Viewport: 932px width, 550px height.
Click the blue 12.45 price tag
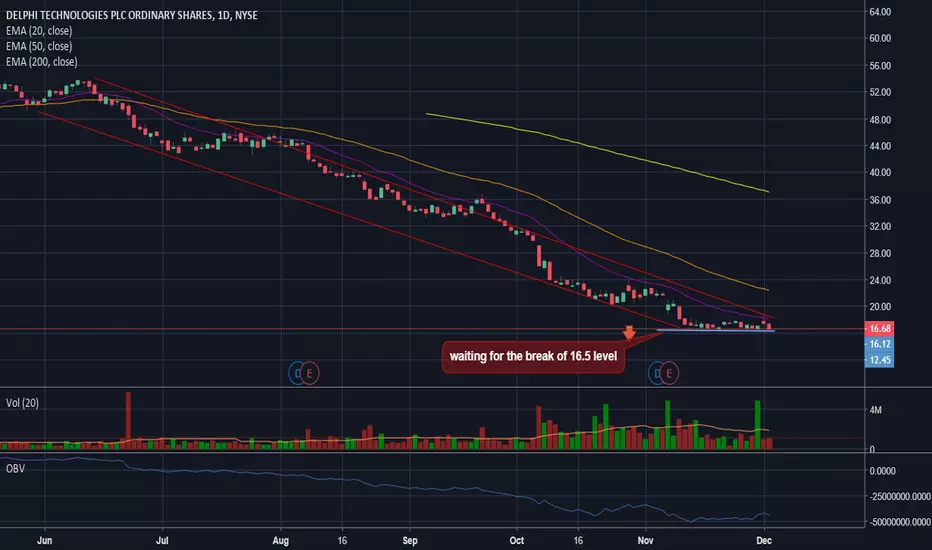pos(879,360)
